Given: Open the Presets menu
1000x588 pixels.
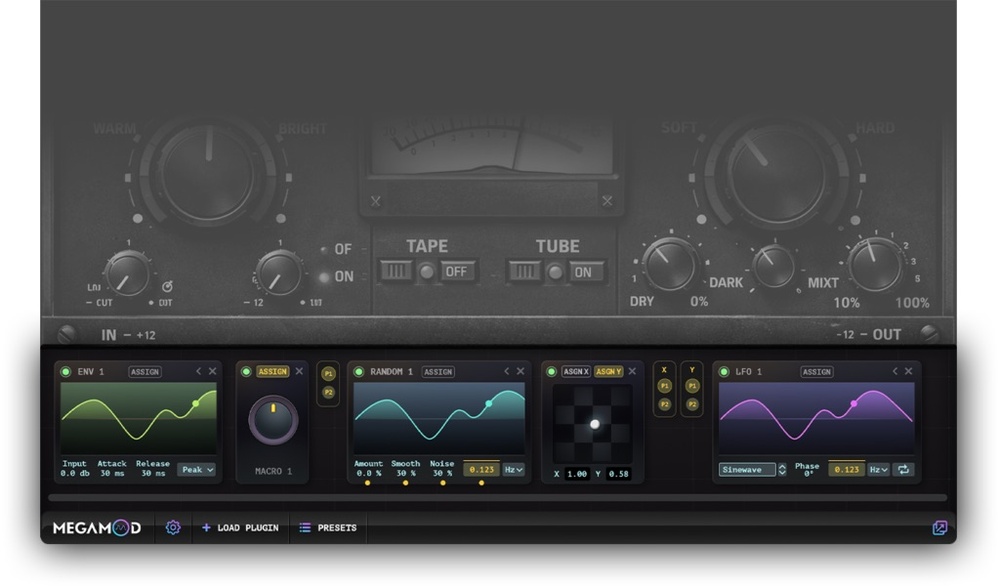Looking at the screenshot, I should 328,527.
